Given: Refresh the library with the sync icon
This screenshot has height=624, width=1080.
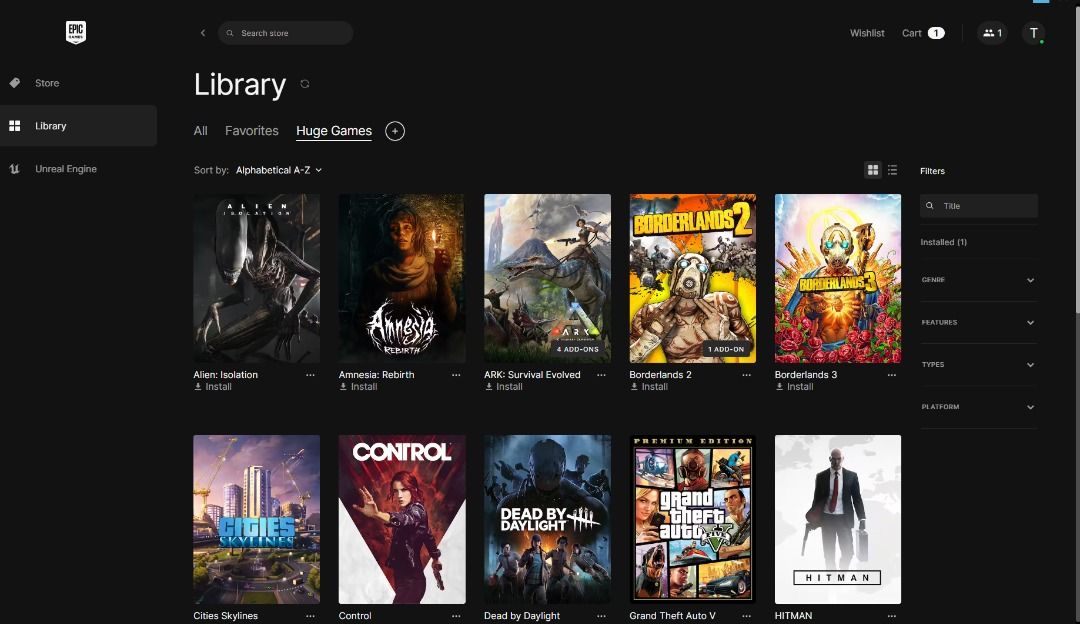Looking at the screenshot, I should pos(305,84).
